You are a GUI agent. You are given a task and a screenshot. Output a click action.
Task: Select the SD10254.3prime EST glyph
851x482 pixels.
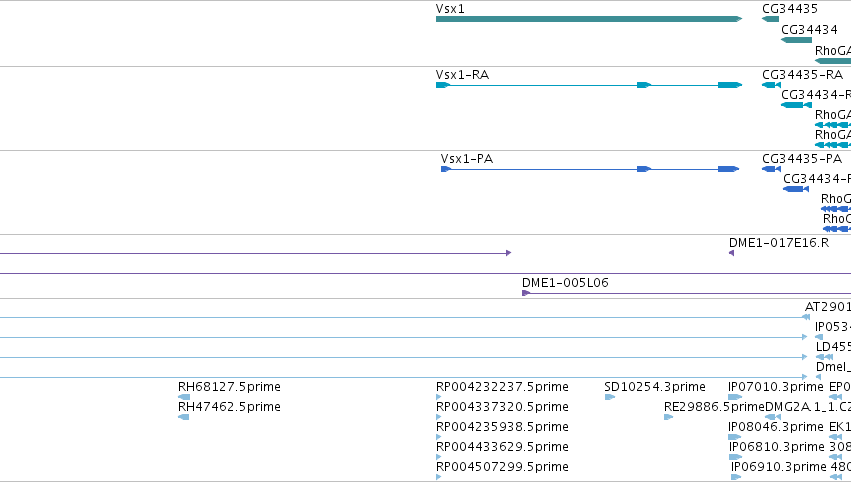pos(609,397)
